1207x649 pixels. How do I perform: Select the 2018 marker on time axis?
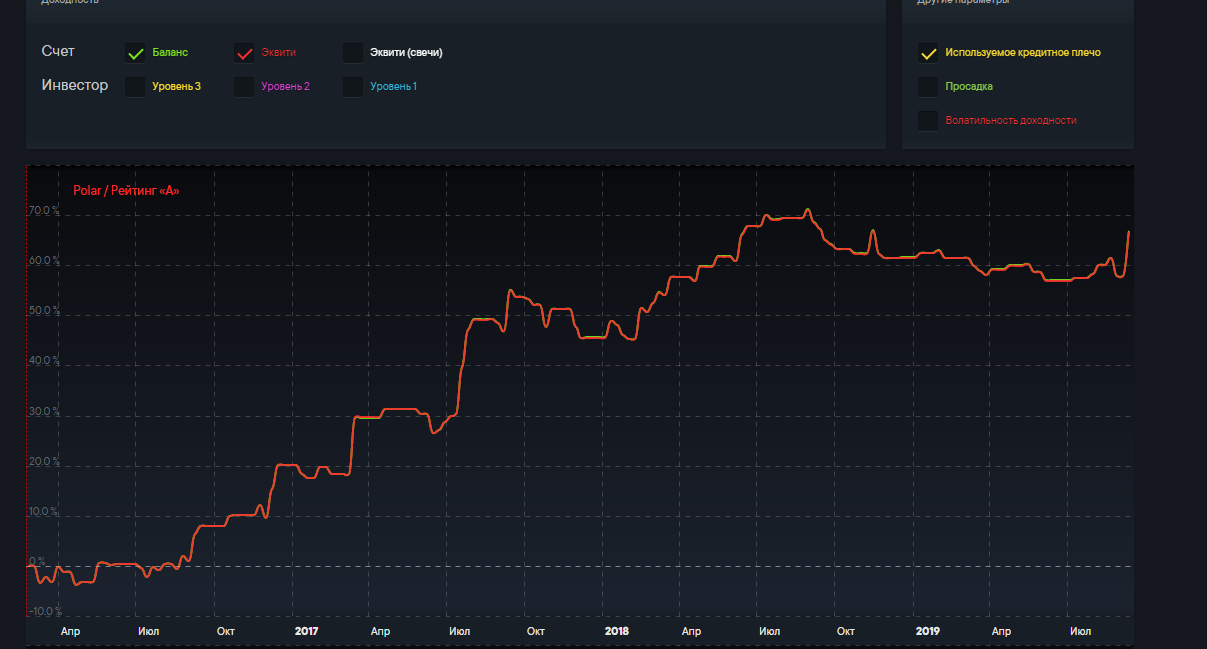point(617,632)
